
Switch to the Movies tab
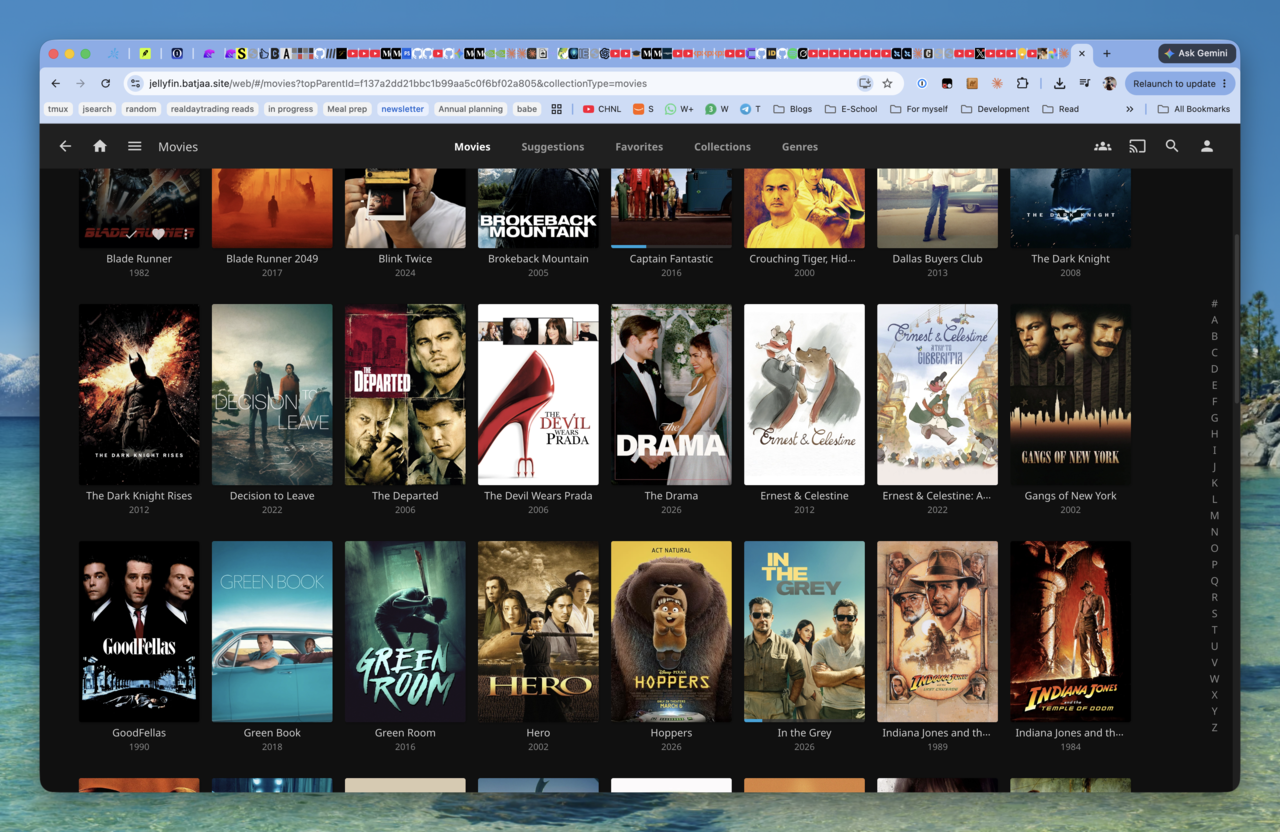point(472,147)
